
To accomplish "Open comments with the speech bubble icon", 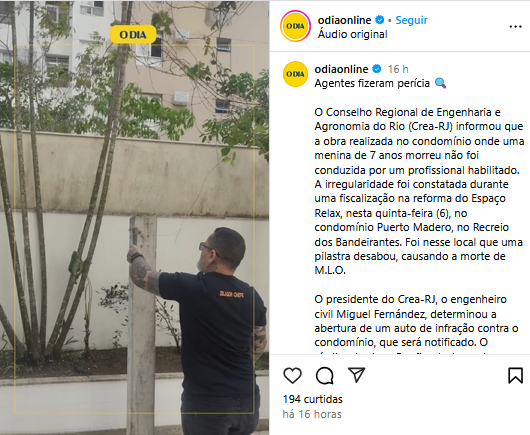I will coord(325,376).
